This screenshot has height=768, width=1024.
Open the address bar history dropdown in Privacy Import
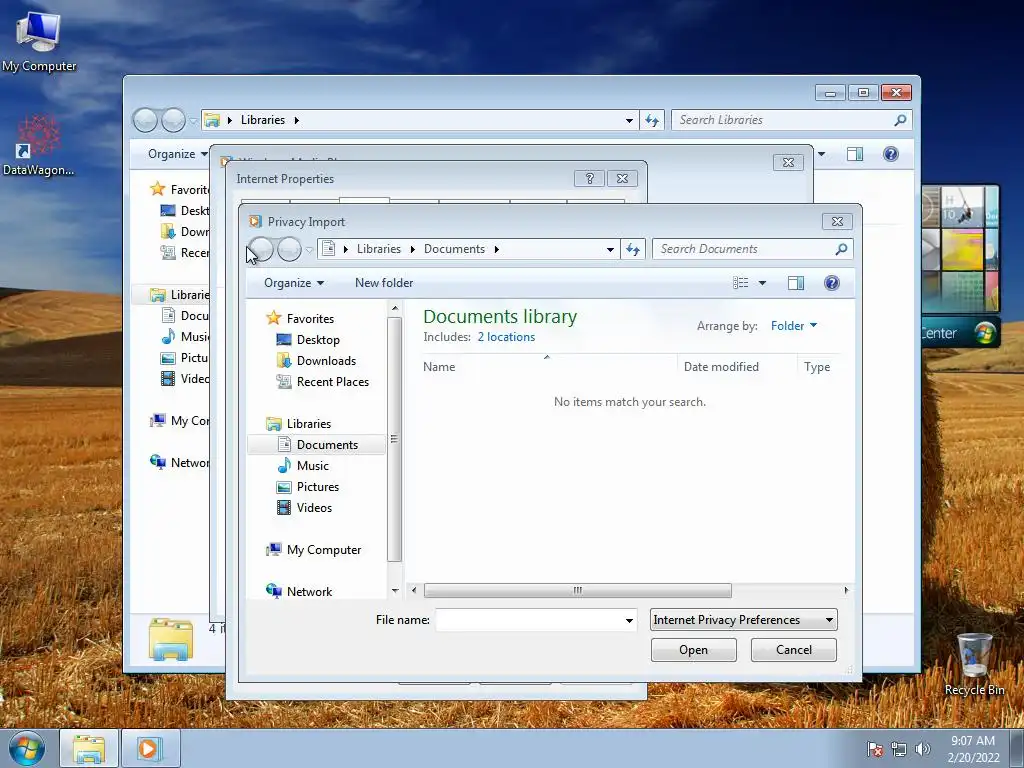(610, 249)
